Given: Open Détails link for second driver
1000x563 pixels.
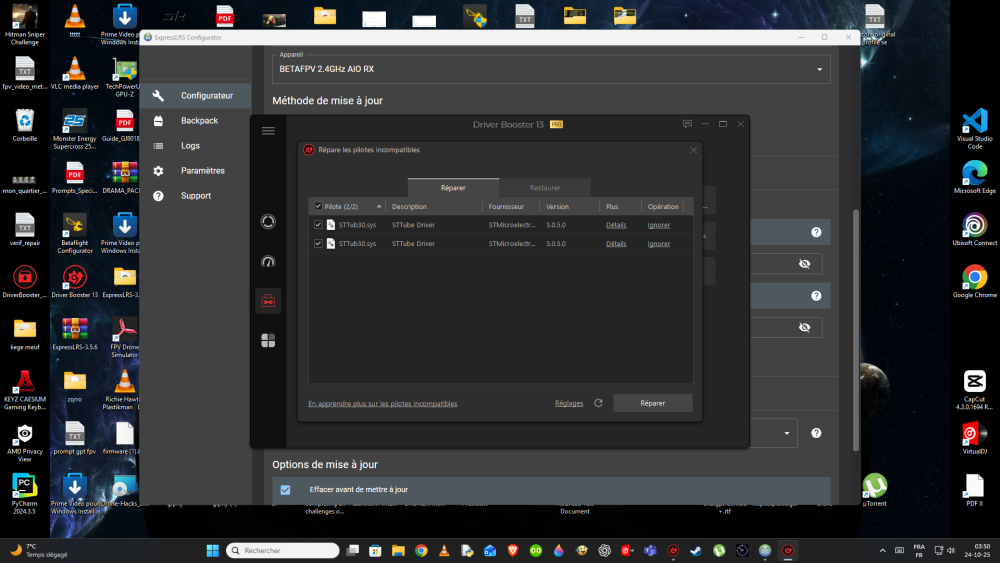Looking at the screenshot, I should pyautogui.click(x=616, y=243).
